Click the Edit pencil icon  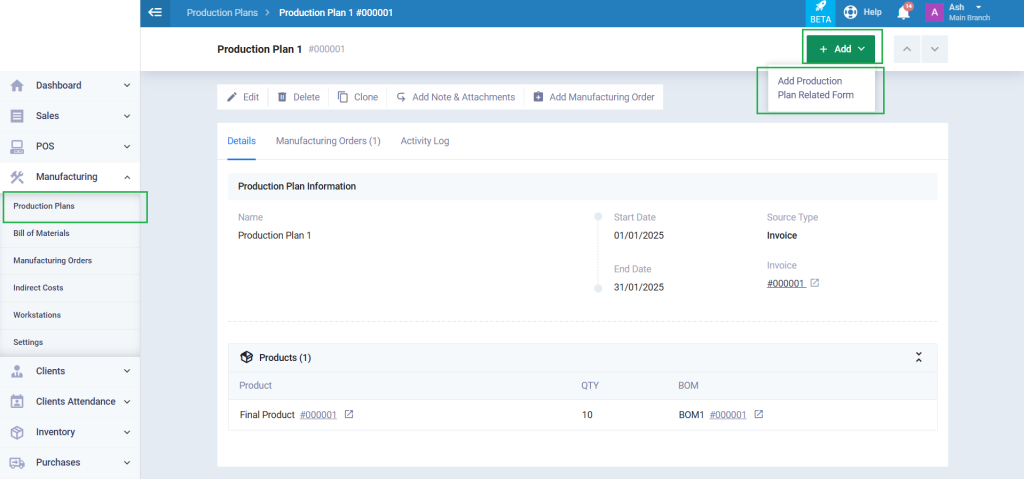pos(232,97)
